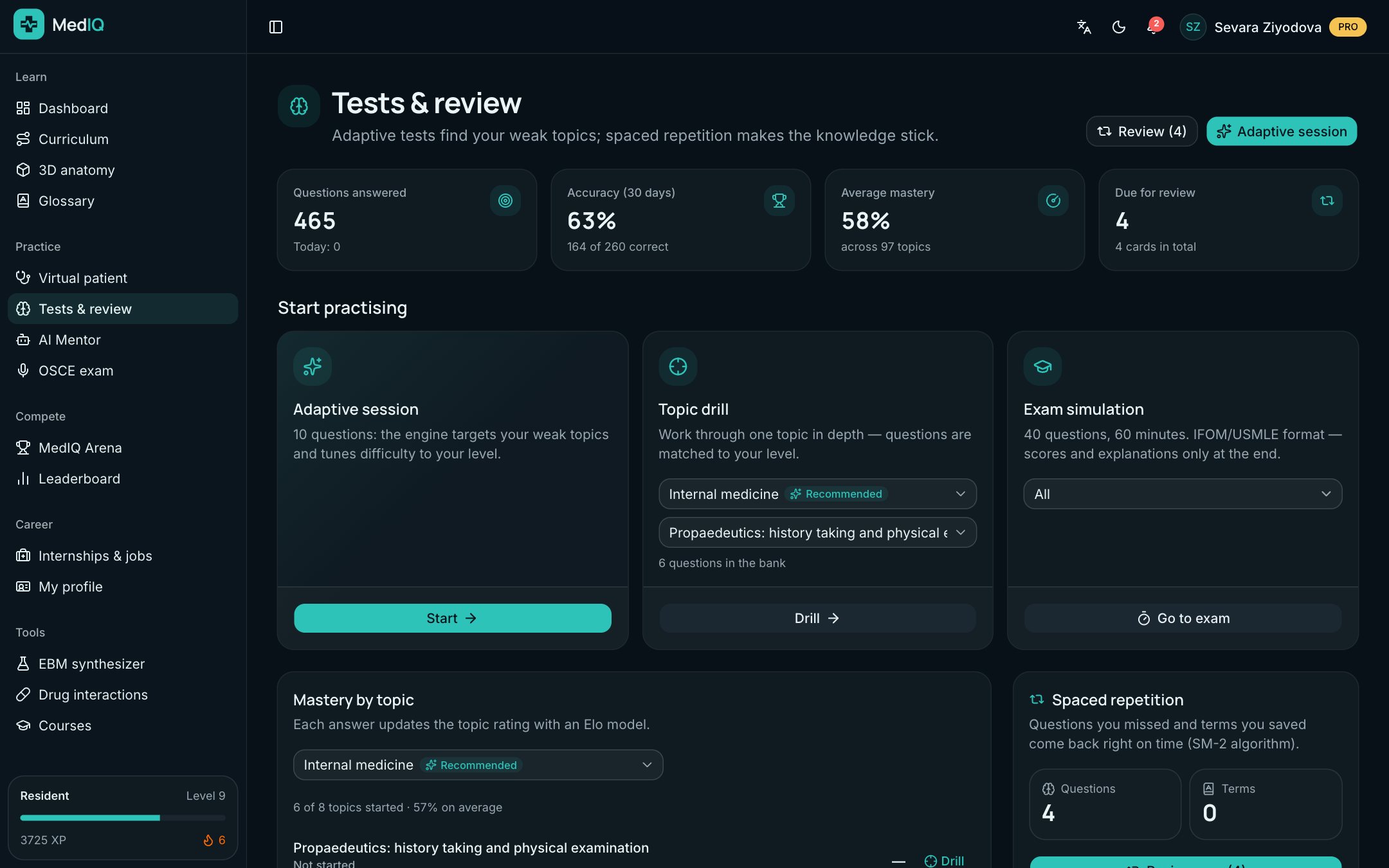This screenshot has height=868, width=1389.
Task: Click the SZ user avatar
Action: 1193,27
